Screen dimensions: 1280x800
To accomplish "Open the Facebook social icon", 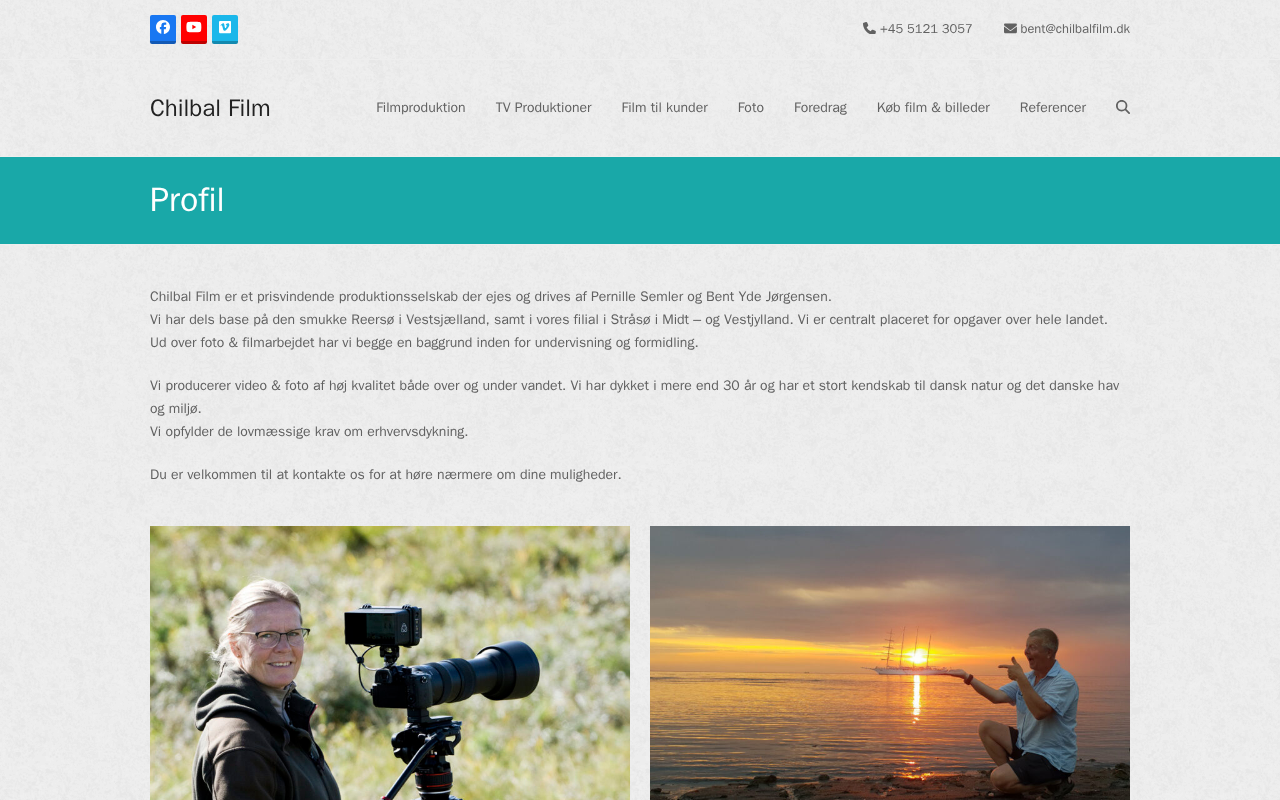I will tap(163, 29).
